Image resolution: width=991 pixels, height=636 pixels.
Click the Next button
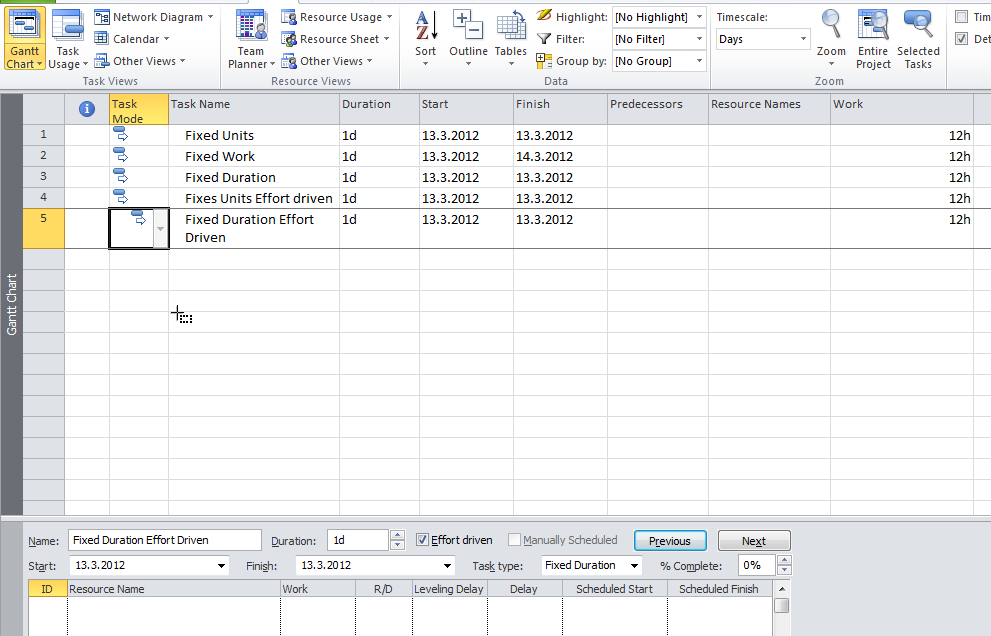[753, 541]
